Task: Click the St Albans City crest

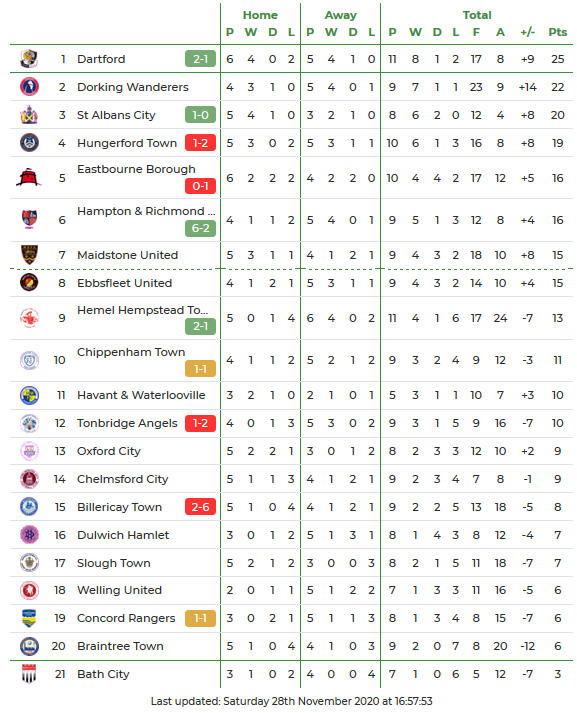Action: click(29, 115)
